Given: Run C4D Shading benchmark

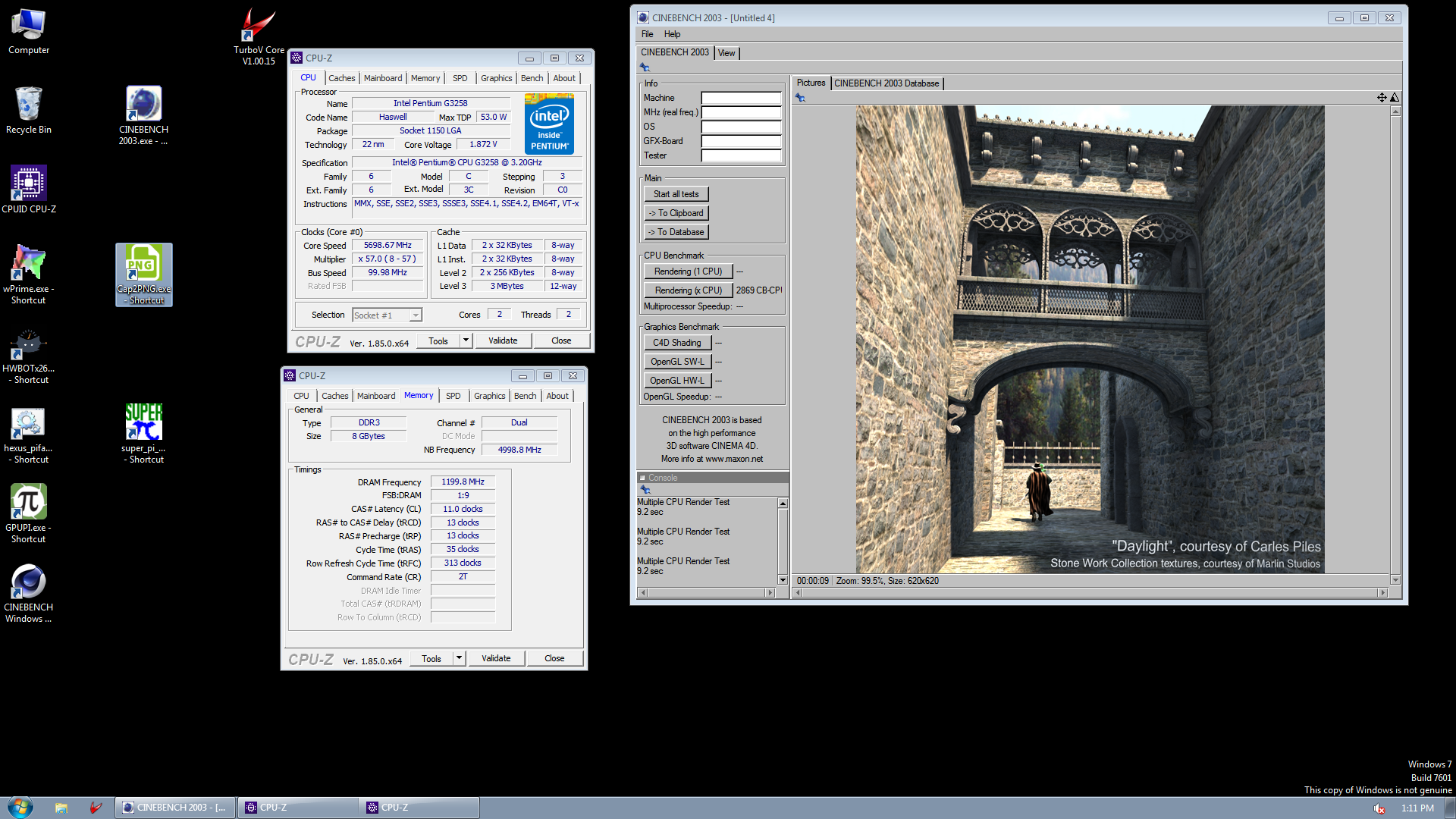Looking at the screenshot, I should click(x=677, y=343).
